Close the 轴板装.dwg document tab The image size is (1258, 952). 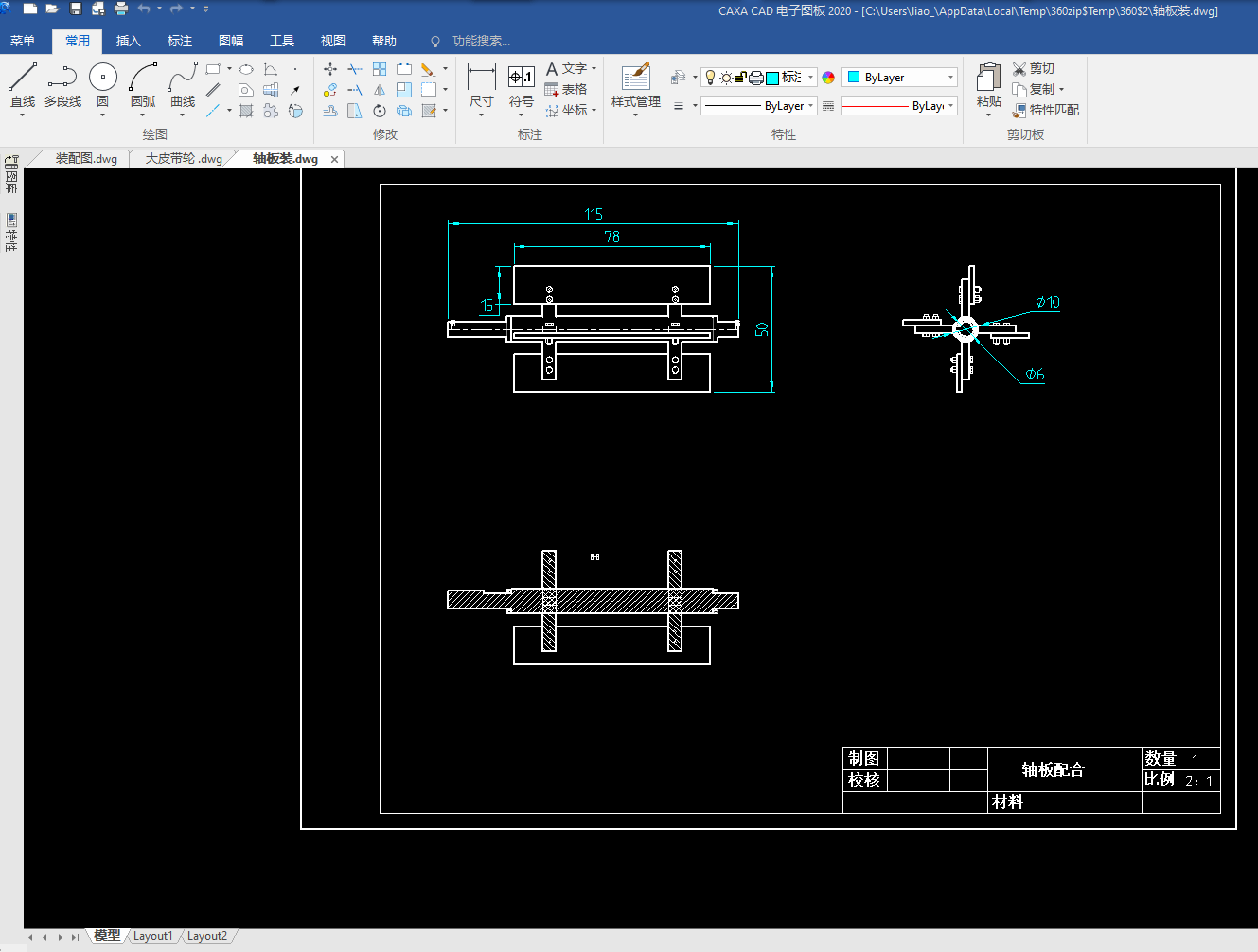334,159
